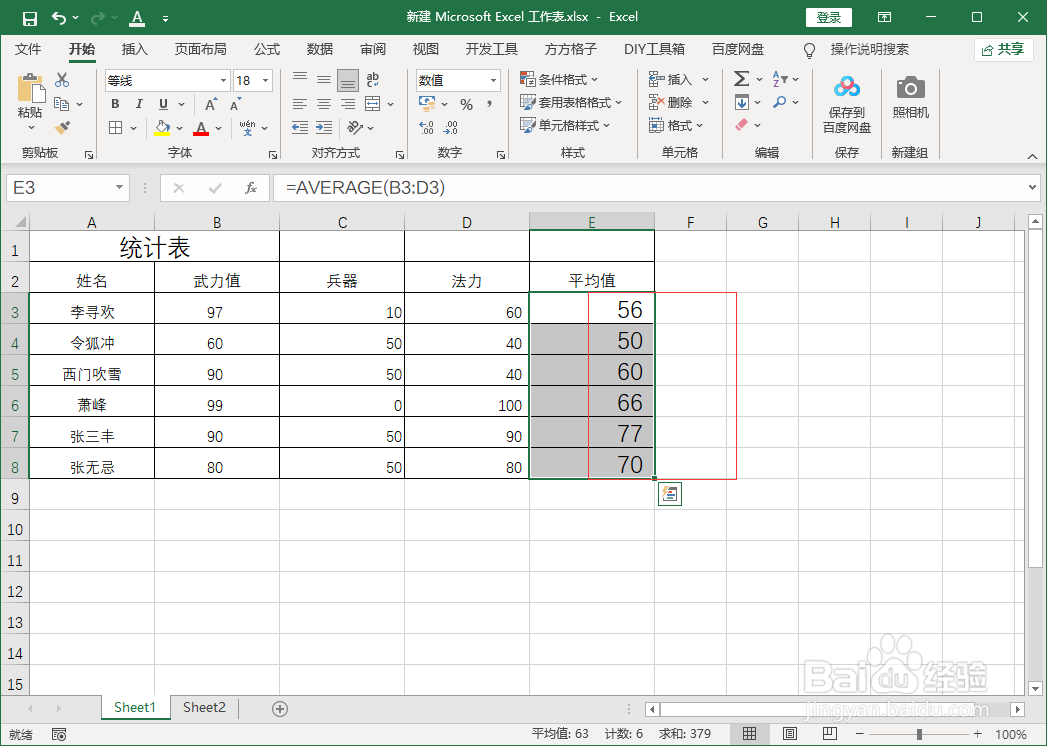Image resolution: width=1047 pixels, height=746 pixels.
Task: Align text to the left
Action: [x=300, y=104]
